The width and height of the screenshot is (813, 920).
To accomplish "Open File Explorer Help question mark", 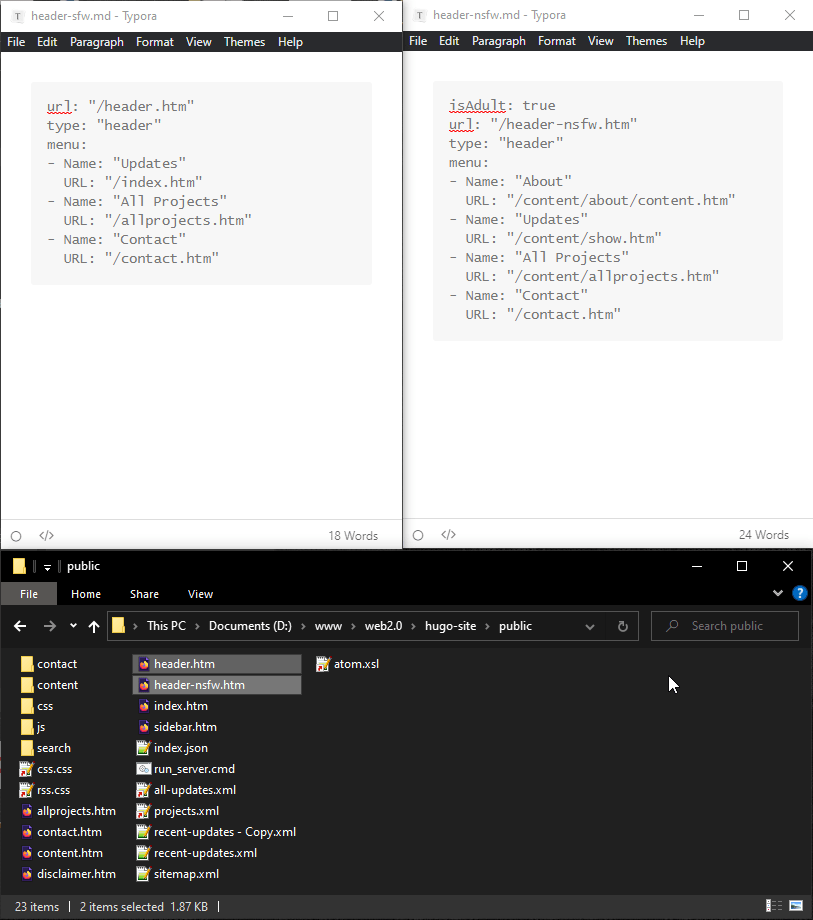I will click(799, 593).
